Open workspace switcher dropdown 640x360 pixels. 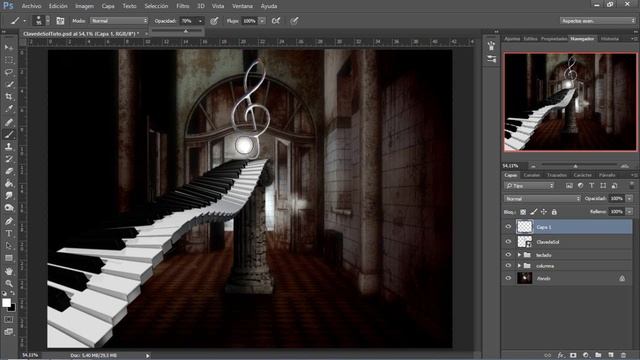(598, 21)
